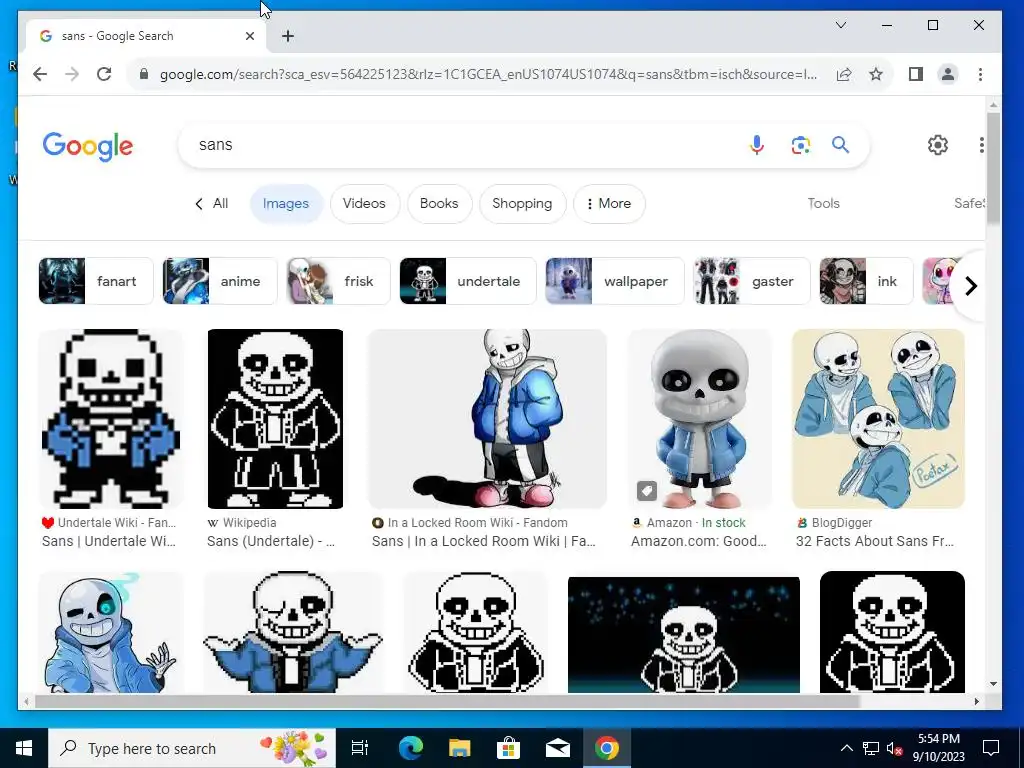Switch to Shopping results
This screenshot has height=768, width=1024.
pos(522,204)
